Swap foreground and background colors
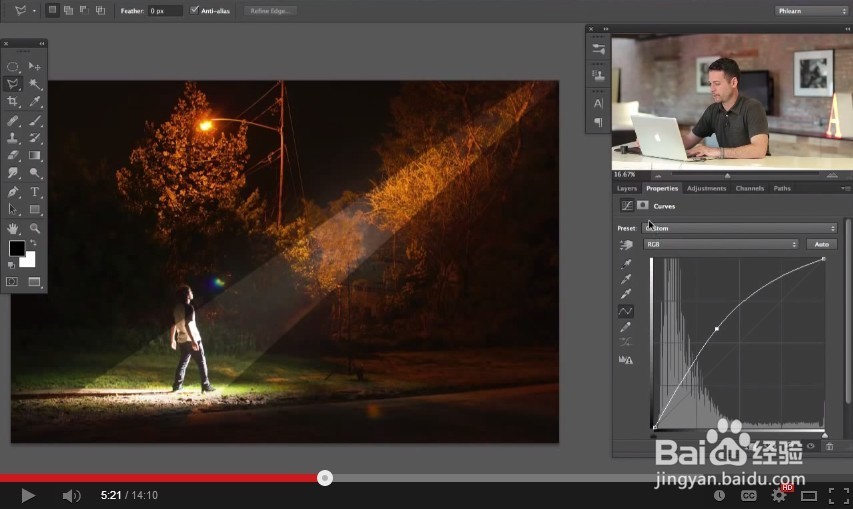This screenshot has height=509, width=853. point(33,243)
